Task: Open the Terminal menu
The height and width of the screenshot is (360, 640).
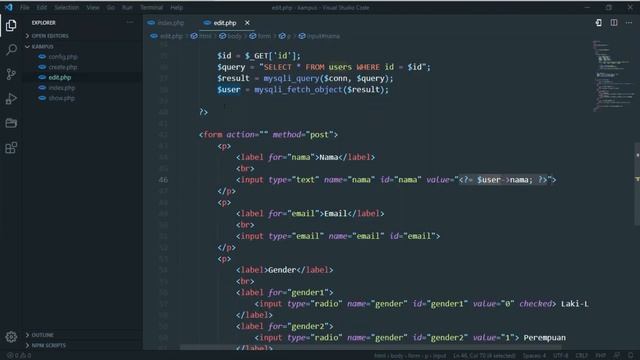Action: (x=151, y=7)
